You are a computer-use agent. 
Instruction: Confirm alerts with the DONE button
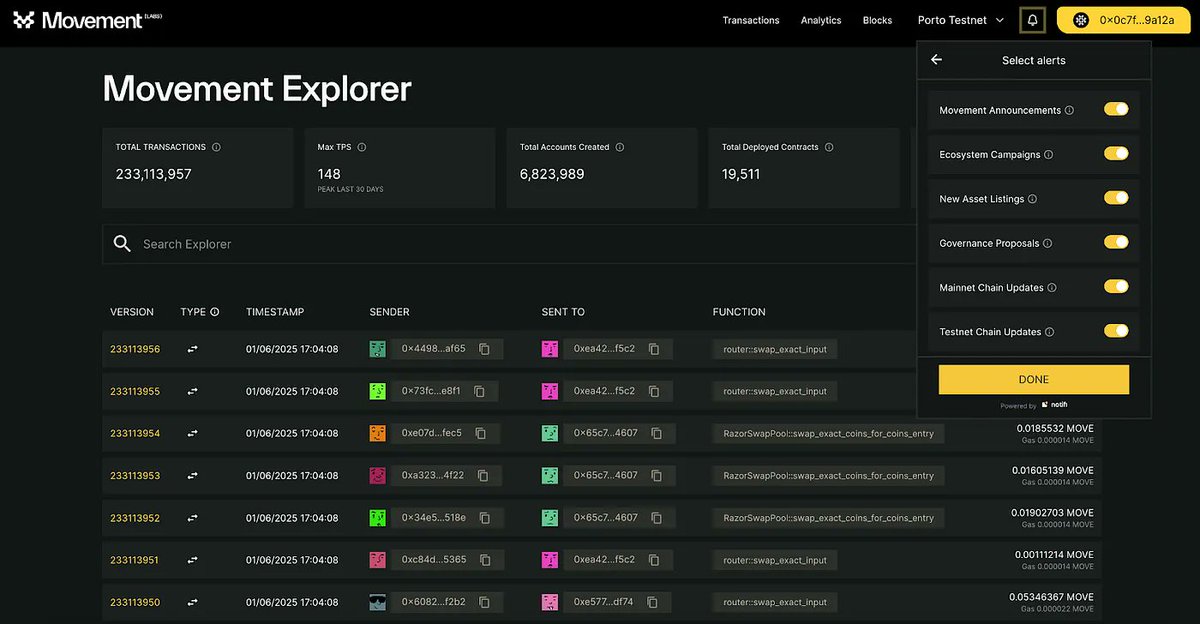(1033, 379)
